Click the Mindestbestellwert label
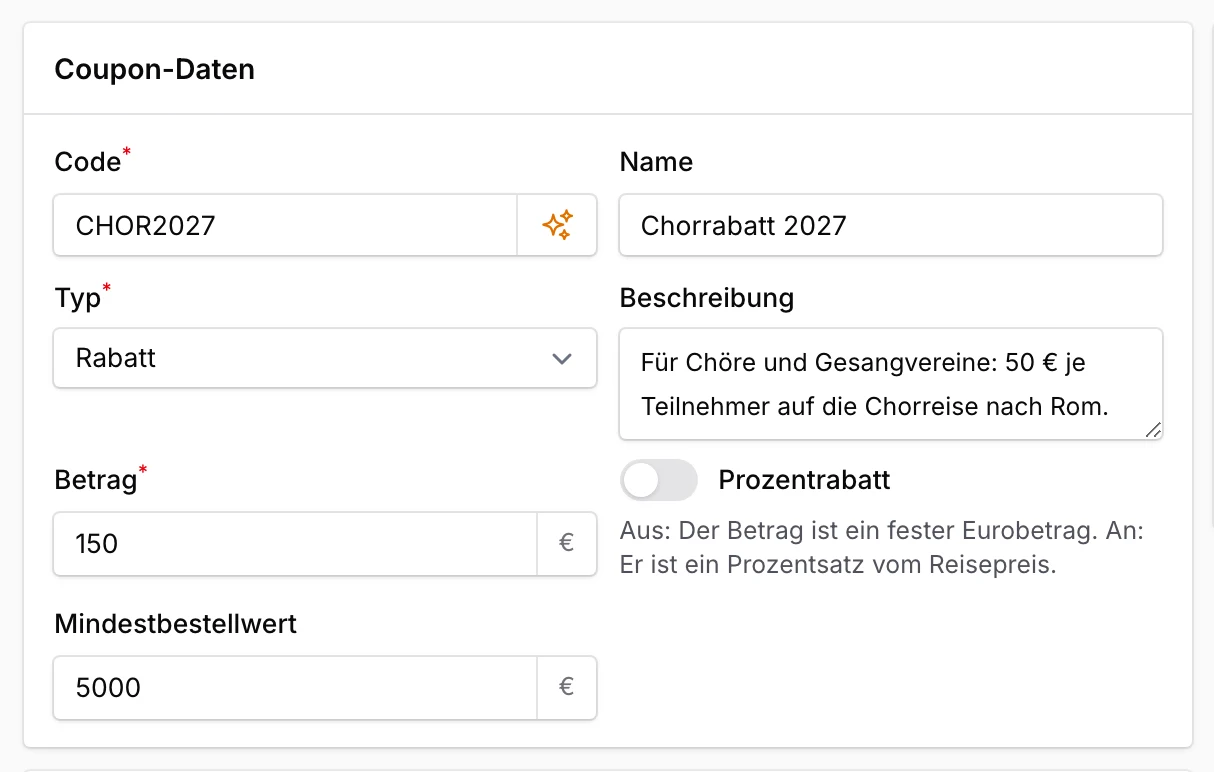This screenshot has height=772, width=1214. pos(176,624)
